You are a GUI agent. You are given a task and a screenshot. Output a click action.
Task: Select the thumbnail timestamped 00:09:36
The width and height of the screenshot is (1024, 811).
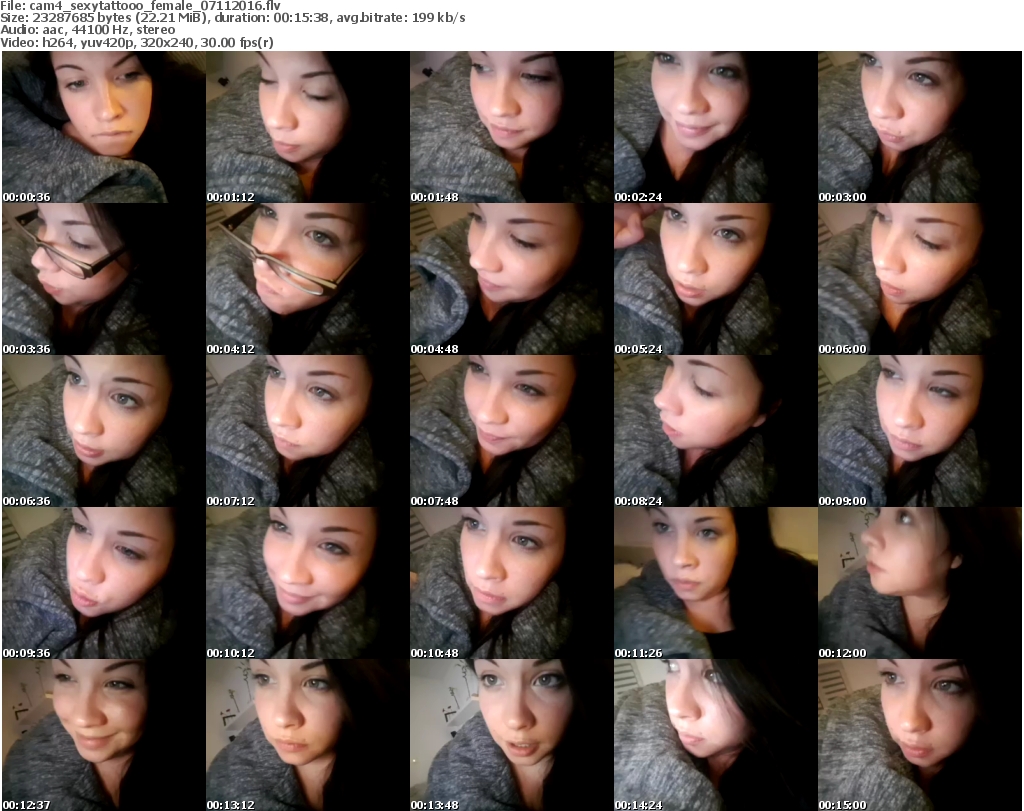pos(103,583)
